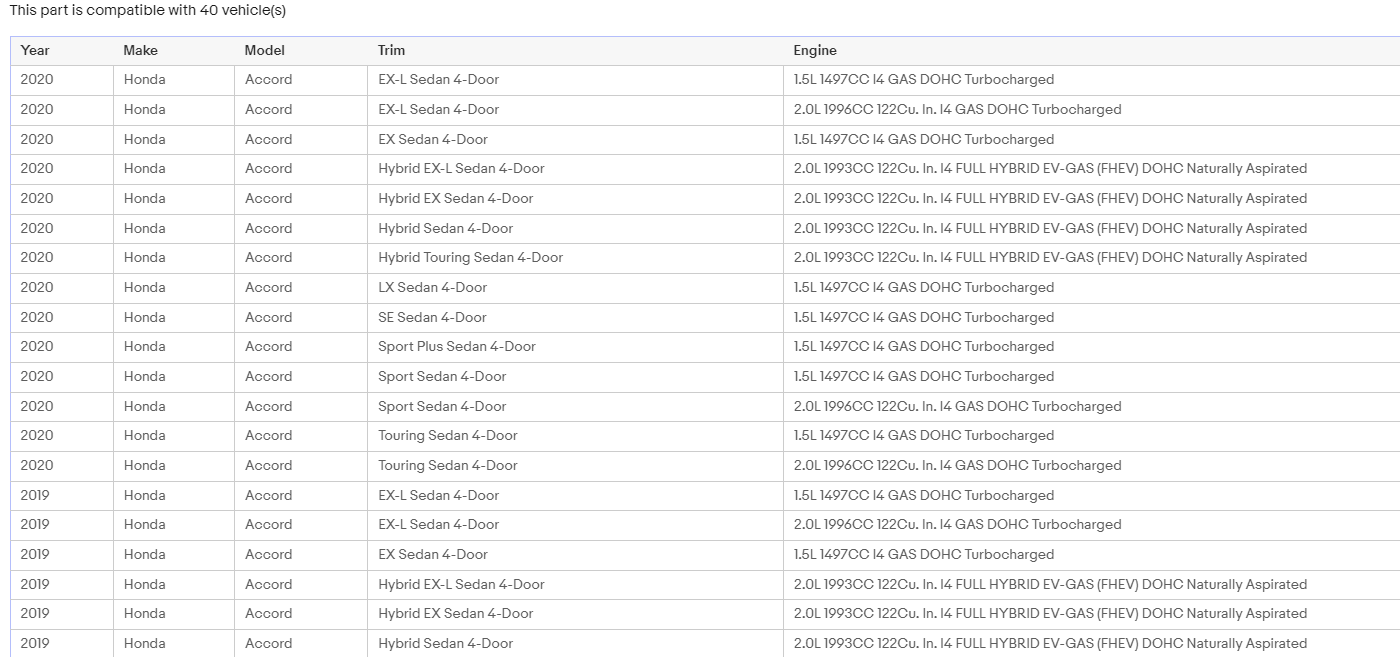Click the 2.0L 1996CC engine cell for 2019 EX-L Sedan
This screenshot has height=657, width=1400.
coord(1092,525)
